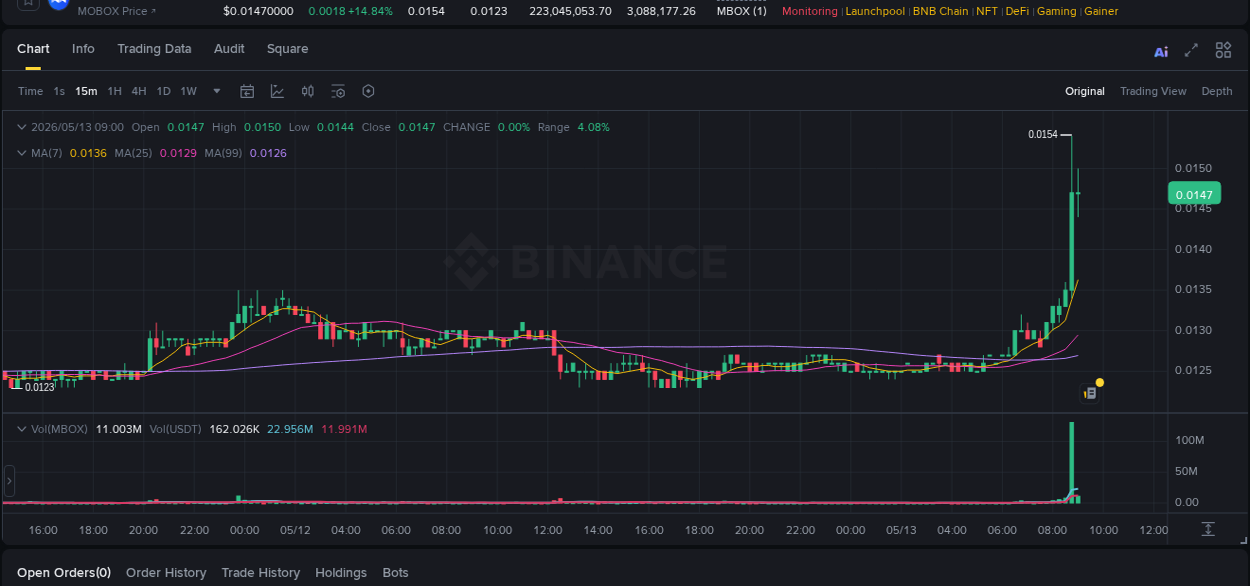
Task: Click the fit-to-view icon beside time axis
Action: click(x=1208, y=529)
